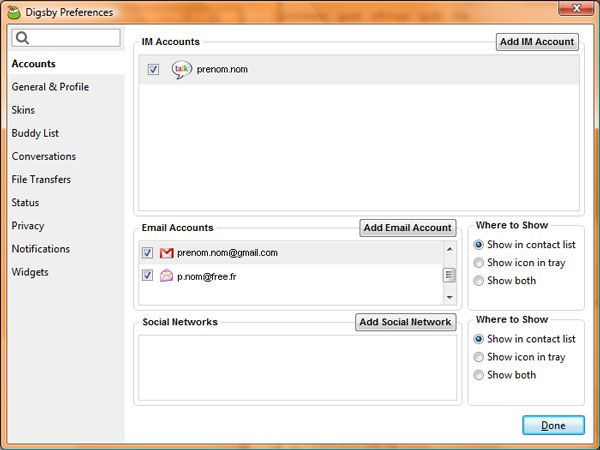Click the email list scroll up arrow
The image size is (600, 450).
(450, 249)
